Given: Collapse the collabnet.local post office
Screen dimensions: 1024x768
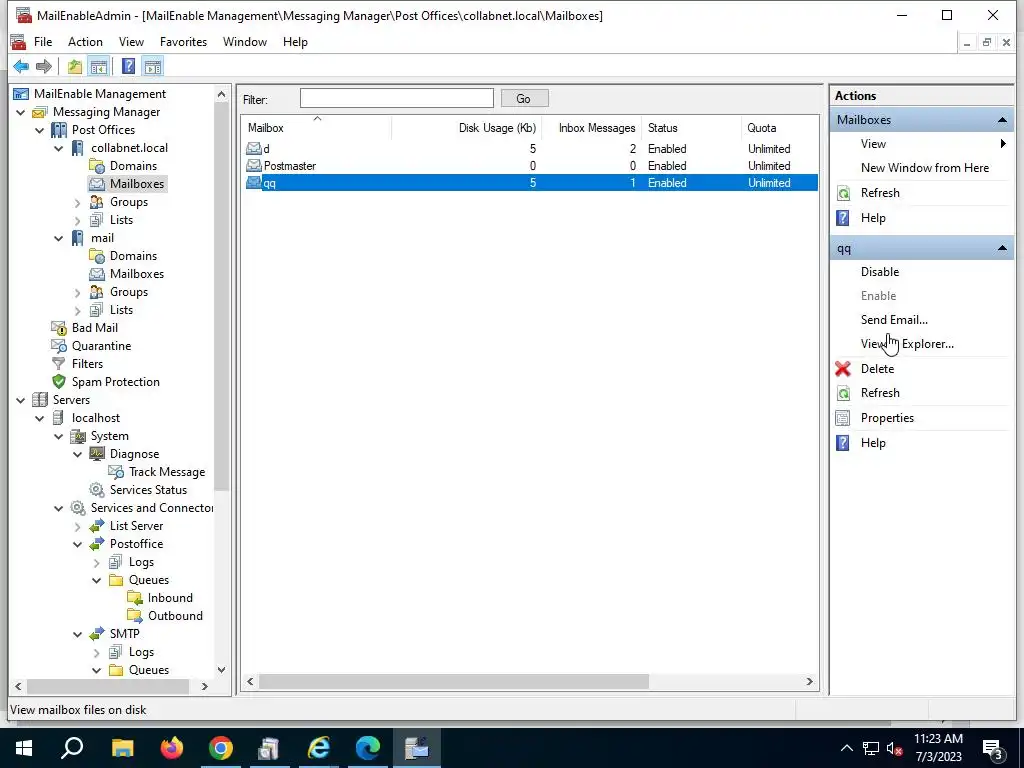Looking at the screenshot, I should coord(59,148).
